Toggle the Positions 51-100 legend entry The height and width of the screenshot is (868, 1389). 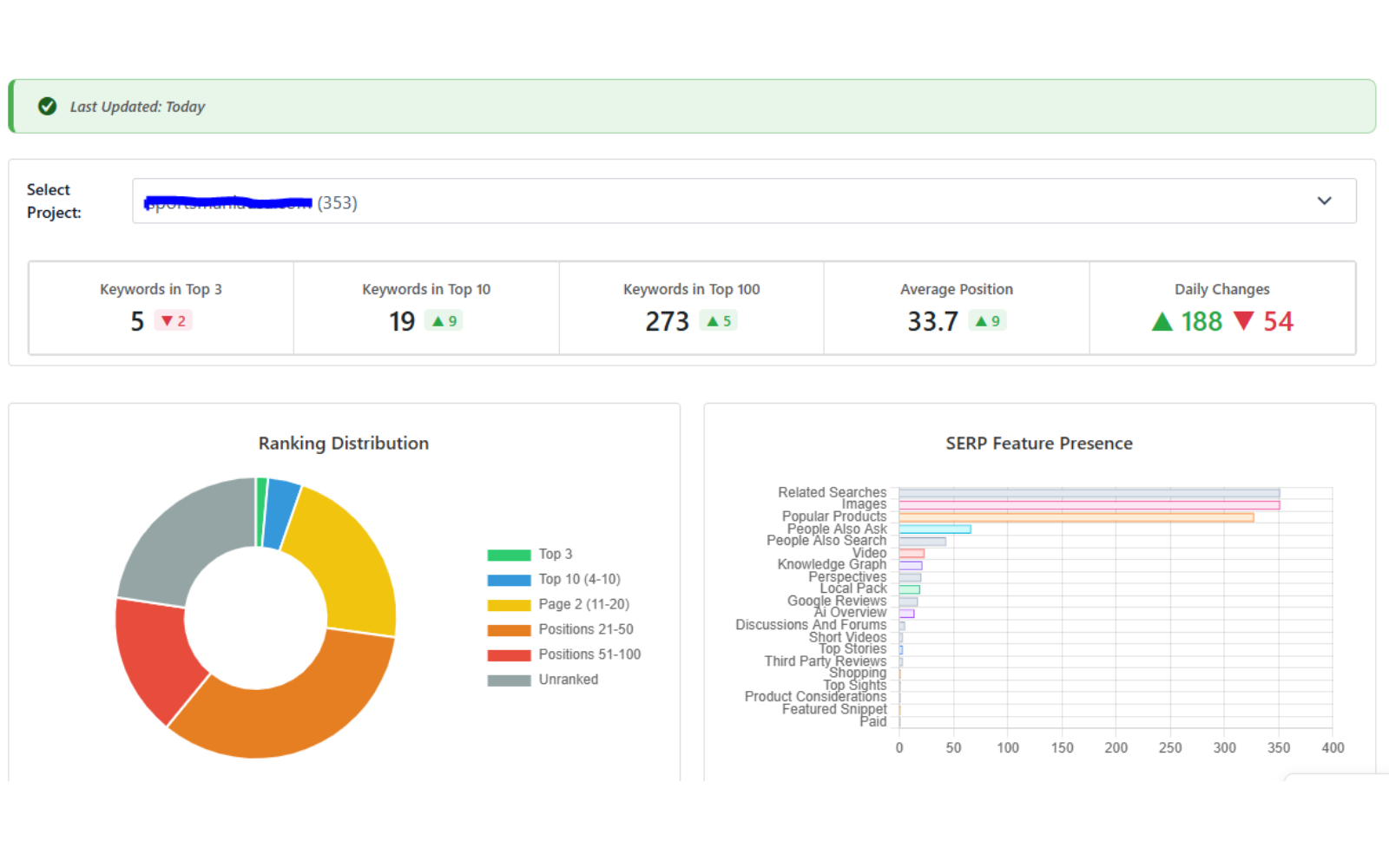pyautogui.click(x=573, y=654)
